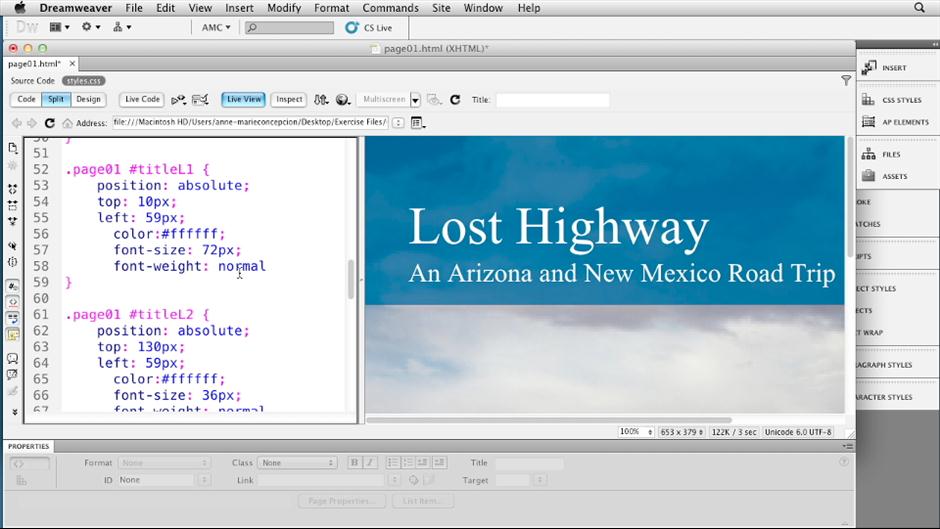Switch to Code view
The image size is (940, 529).
click(26, 100)
